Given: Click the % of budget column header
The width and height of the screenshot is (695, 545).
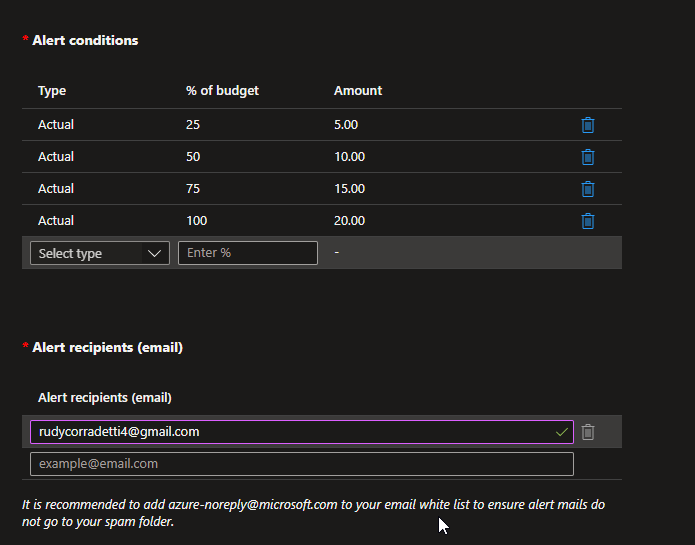Looking at the screenshot, I should tap(222, 90).
